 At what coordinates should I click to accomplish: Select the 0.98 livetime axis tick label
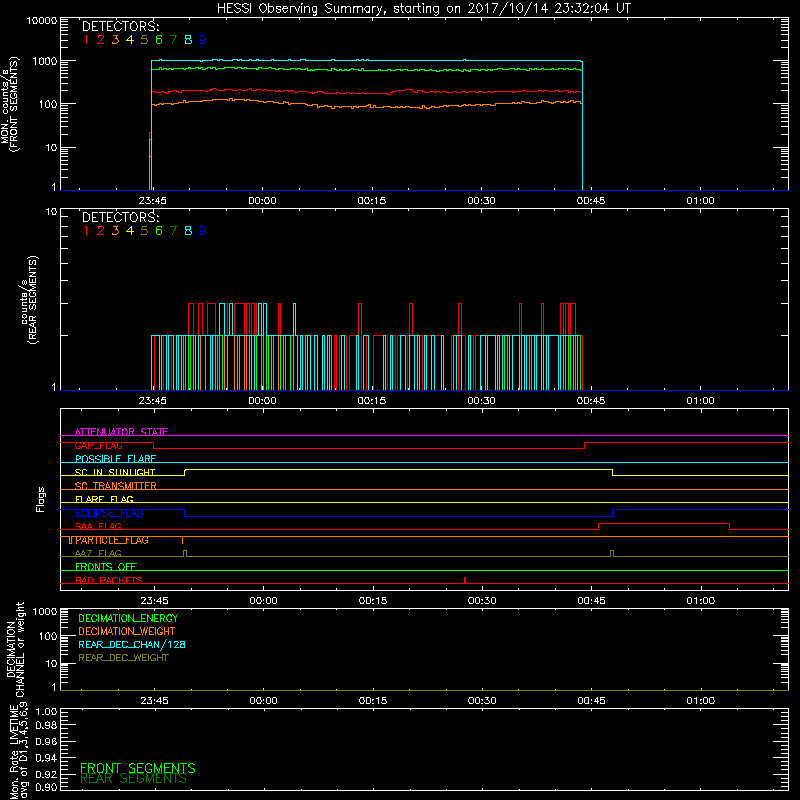pos(46,726)
